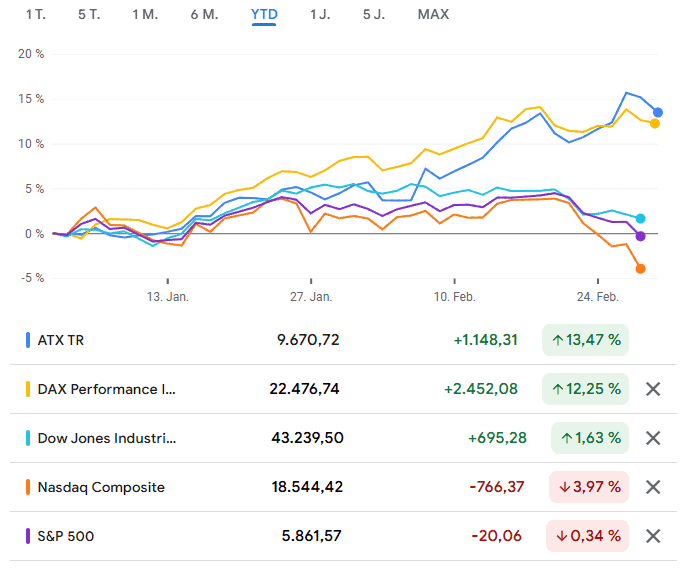Image resolution: width=686 pixels, height=569 pixels.
Task: Click the purple S&P 500 color marker
Action: tap(28, 536)
